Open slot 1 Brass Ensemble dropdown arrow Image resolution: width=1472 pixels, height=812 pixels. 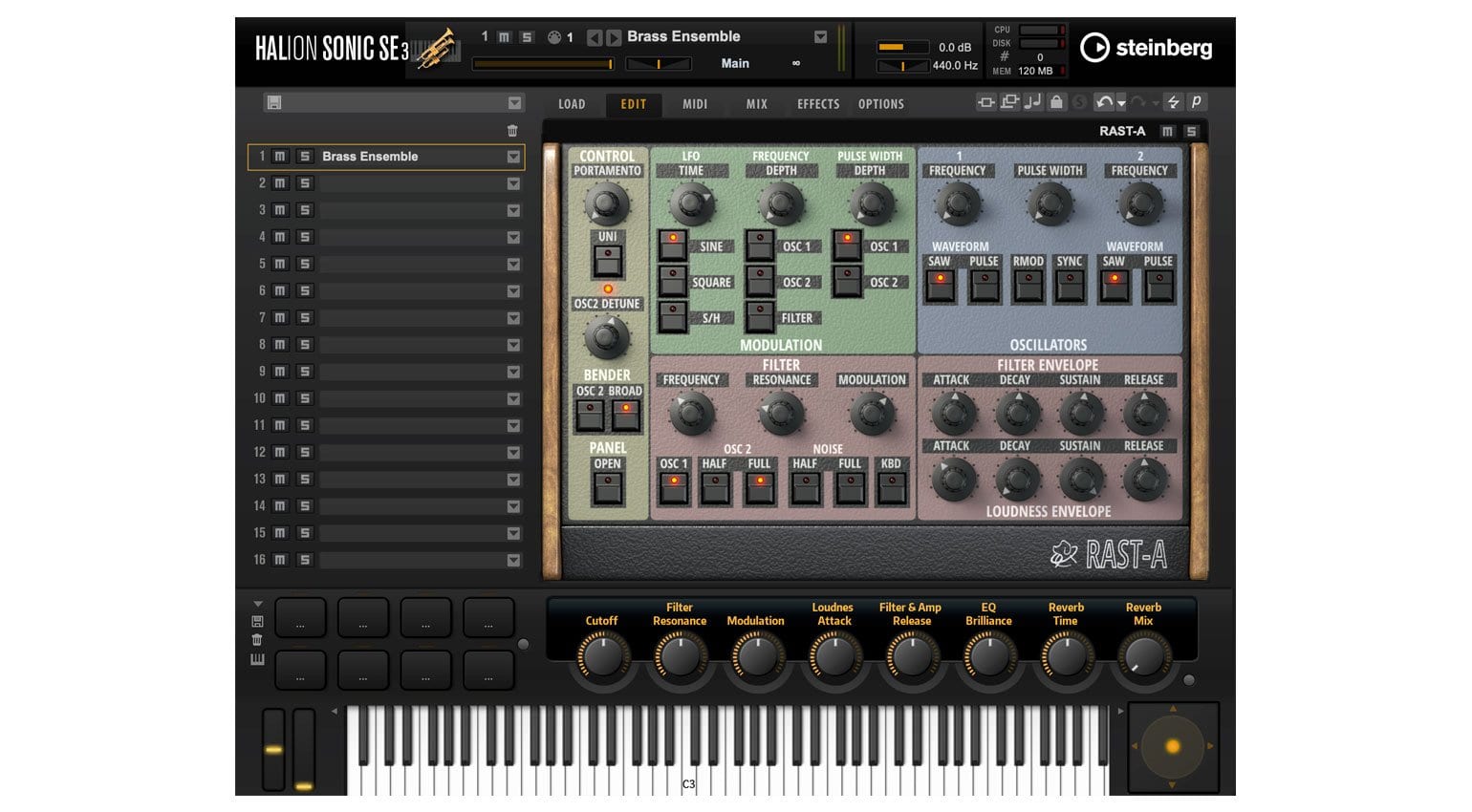pyautogui.click(x=513, y=157)
